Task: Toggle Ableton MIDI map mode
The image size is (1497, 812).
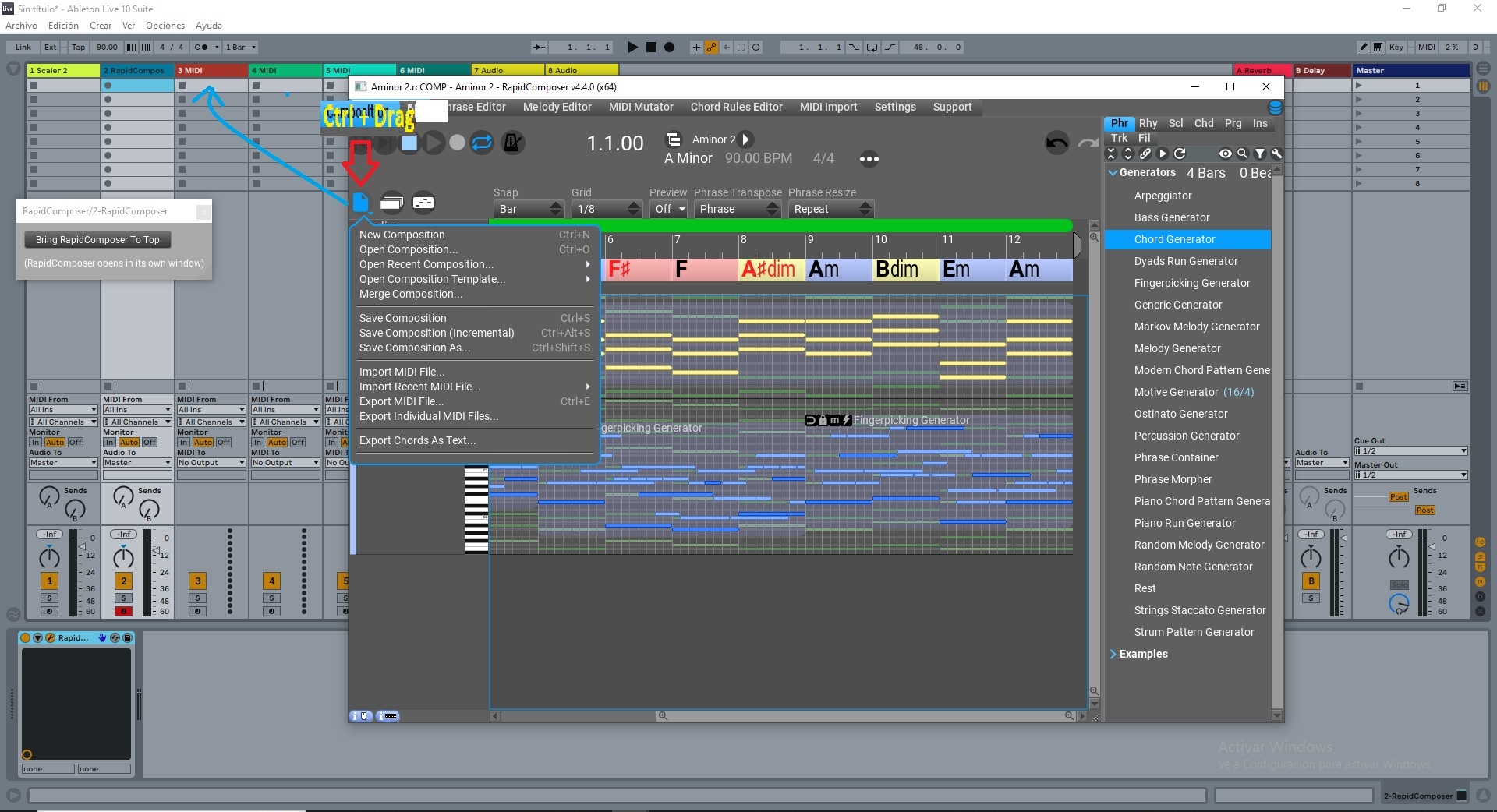Action: coord(1427,48)
